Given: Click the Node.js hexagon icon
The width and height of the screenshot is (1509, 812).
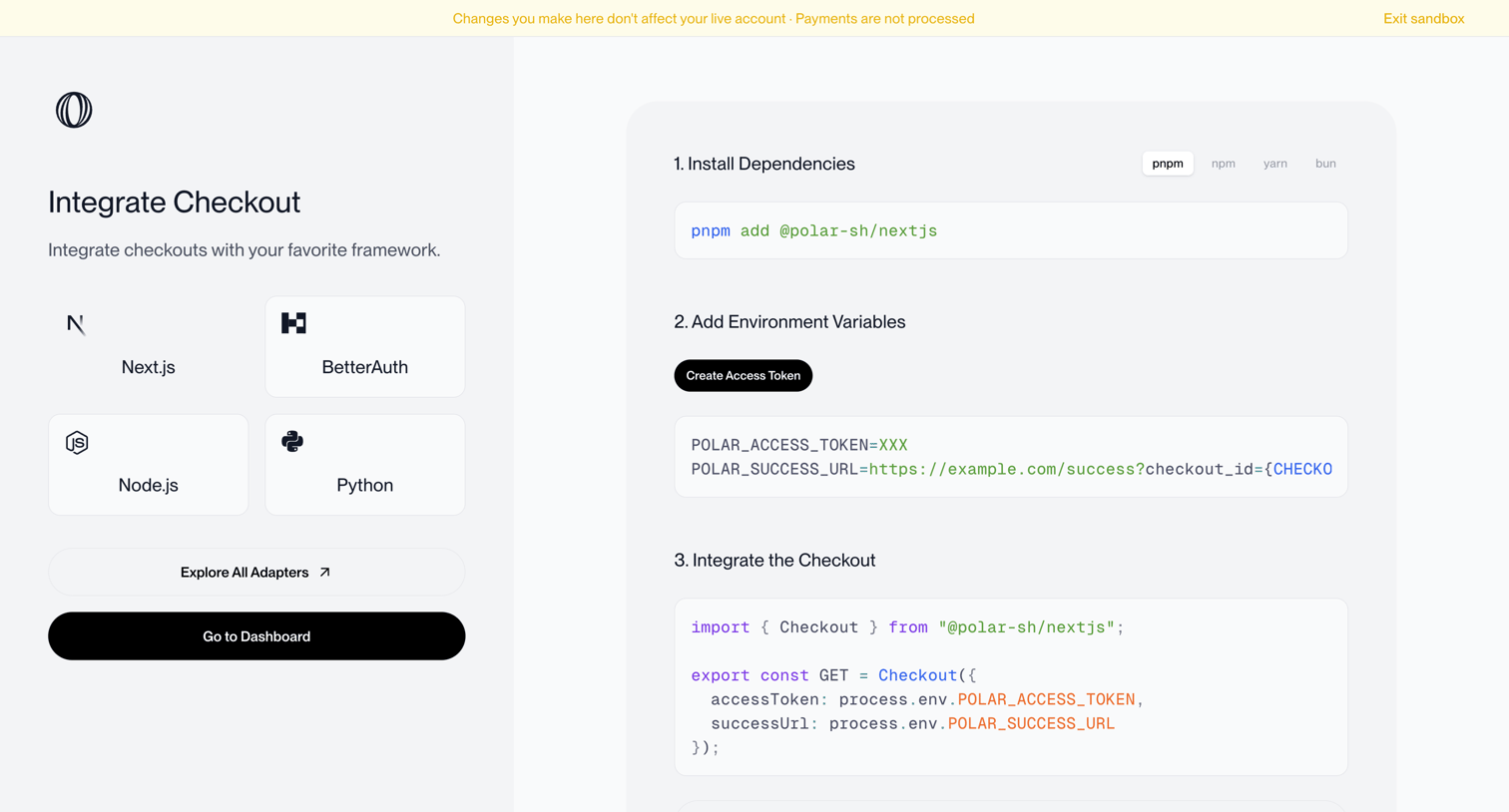Looking at the screenshot, I should coord(77,442).
